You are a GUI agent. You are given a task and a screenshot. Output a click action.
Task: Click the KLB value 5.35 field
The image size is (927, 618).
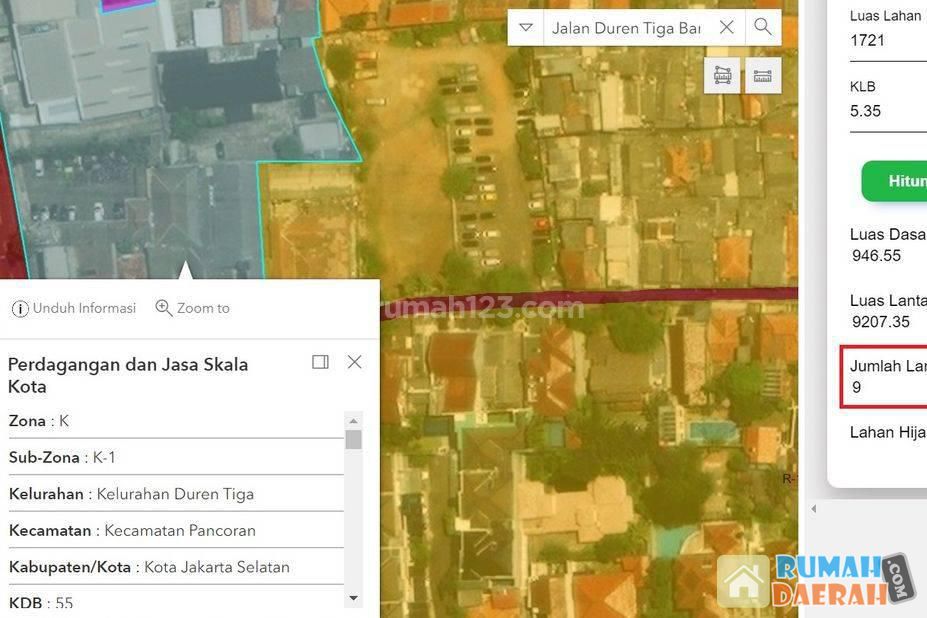[x=866, y=111]
